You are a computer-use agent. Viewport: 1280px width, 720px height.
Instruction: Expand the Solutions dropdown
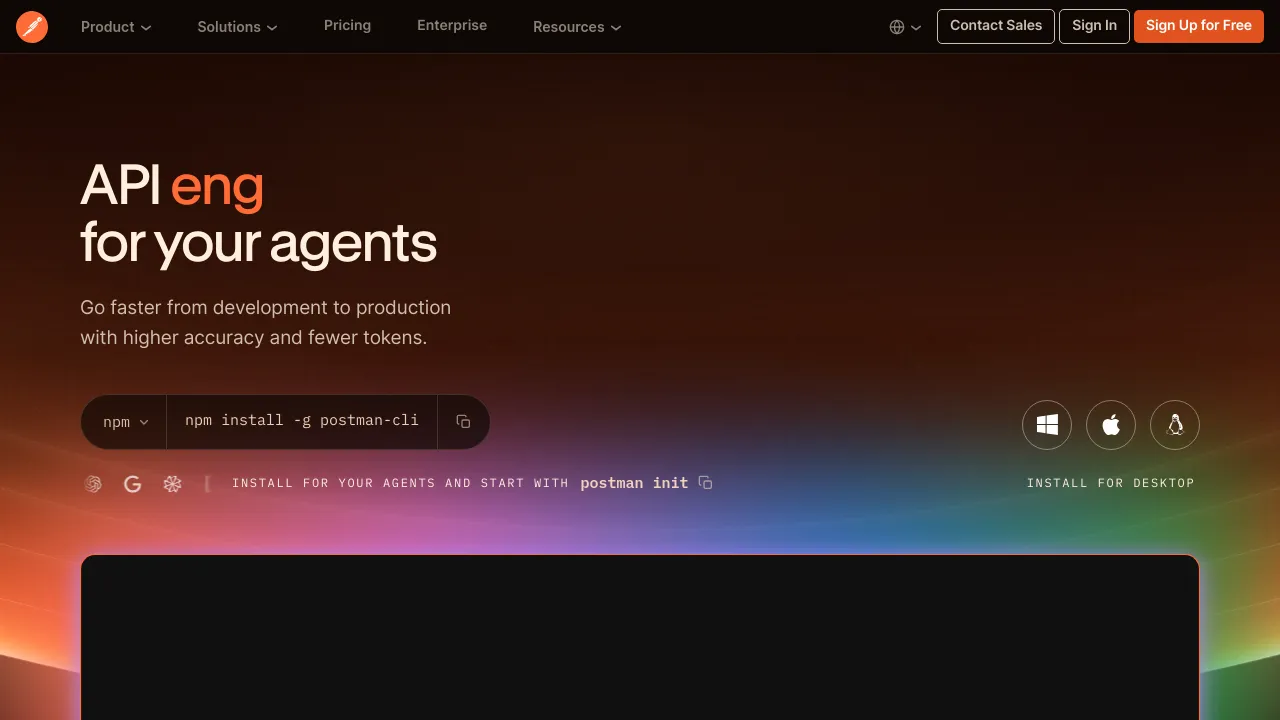click(238, 27)
